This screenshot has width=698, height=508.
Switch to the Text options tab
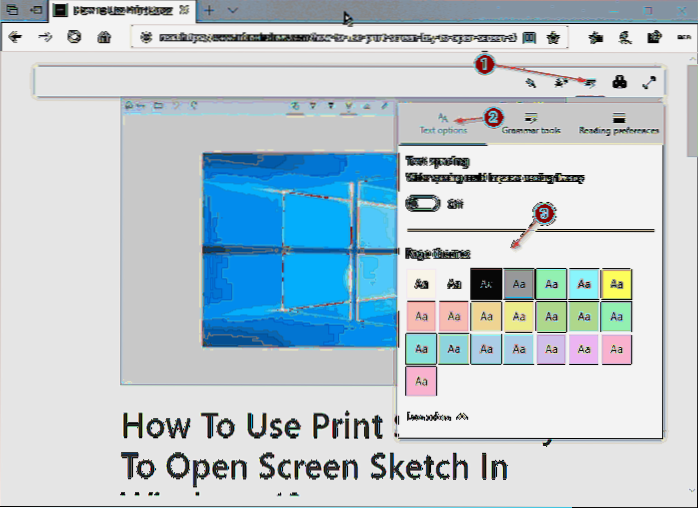(443, 123)
